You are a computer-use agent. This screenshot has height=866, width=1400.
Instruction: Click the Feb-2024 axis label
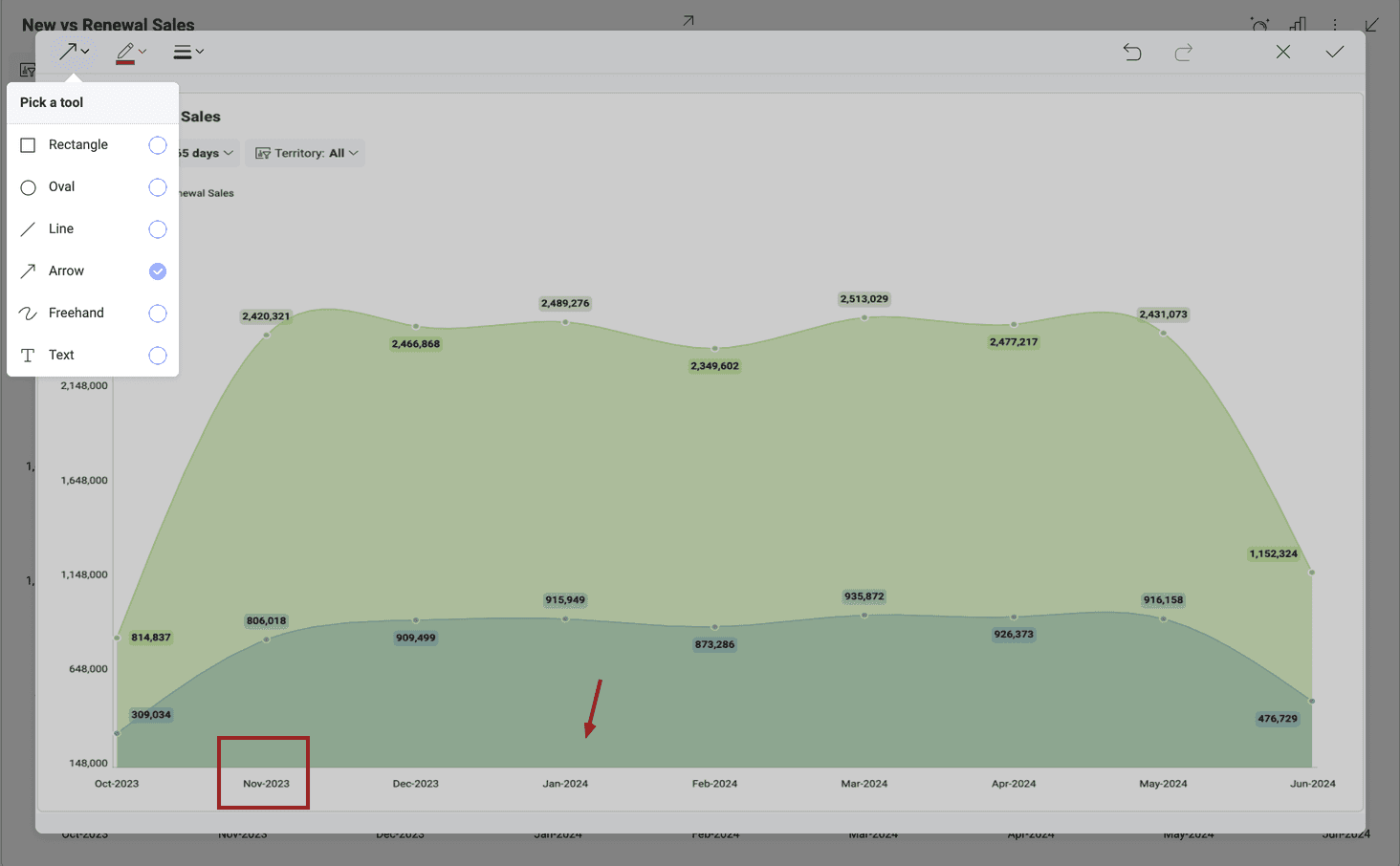(x=715, y=784)
